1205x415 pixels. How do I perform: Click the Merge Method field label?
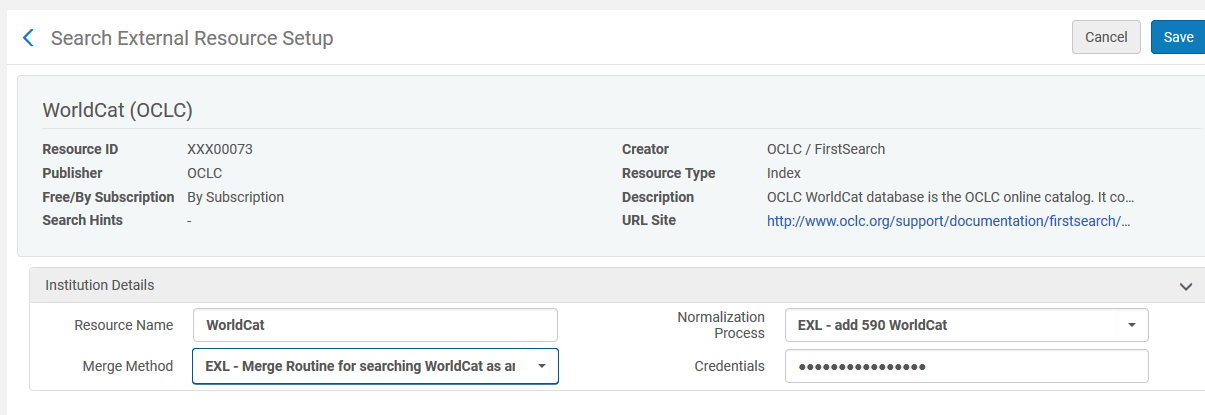[x=127, y=366]
